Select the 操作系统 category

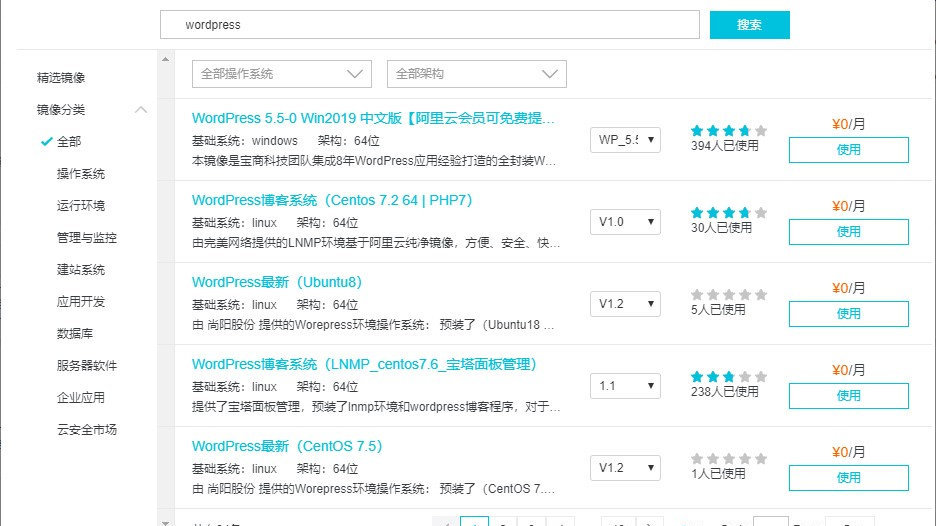(x=81, y=174)
